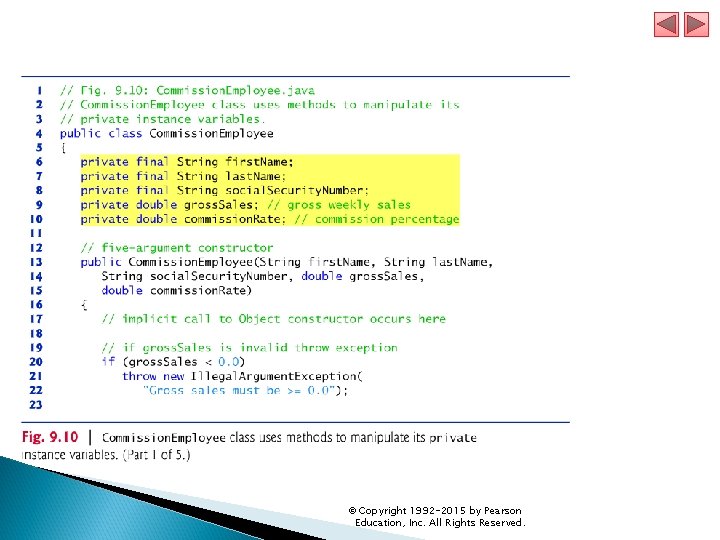This screenshot has height=540, width=720.
Task: Select "double commissionRate)" parameter line
Action: [x=177, y=291]
